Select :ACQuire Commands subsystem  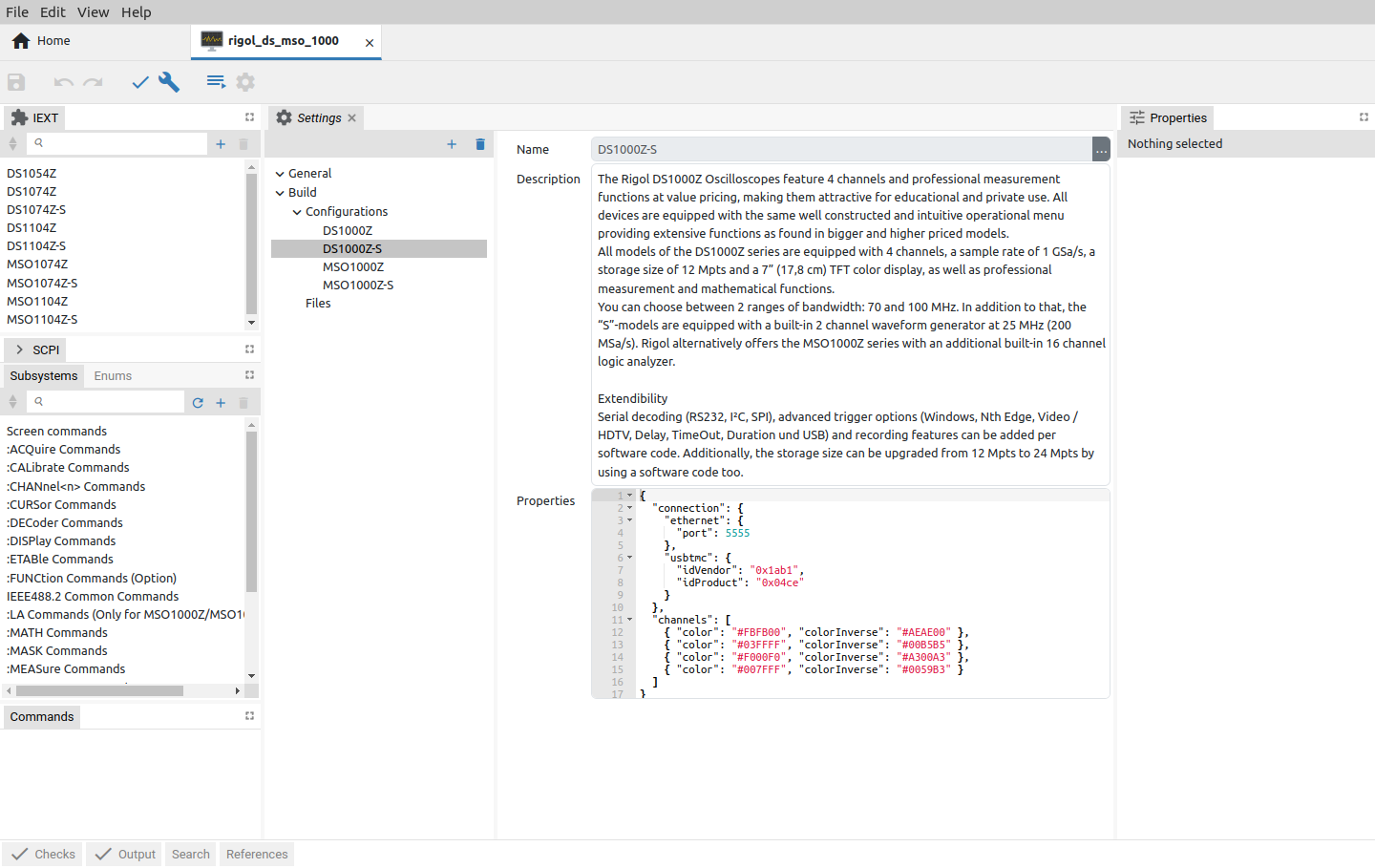64,450
